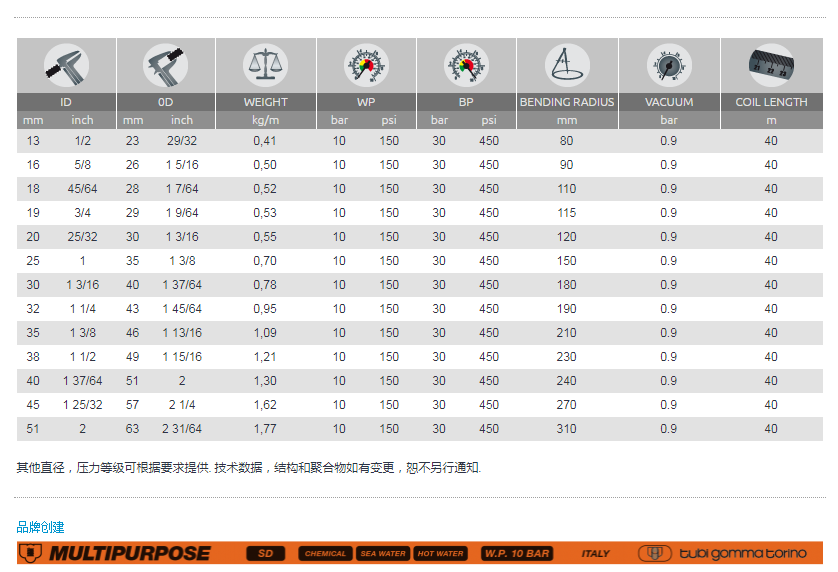Screen dimensions: 838x572
Task: Select OD mm value 63
Action: 133,429
